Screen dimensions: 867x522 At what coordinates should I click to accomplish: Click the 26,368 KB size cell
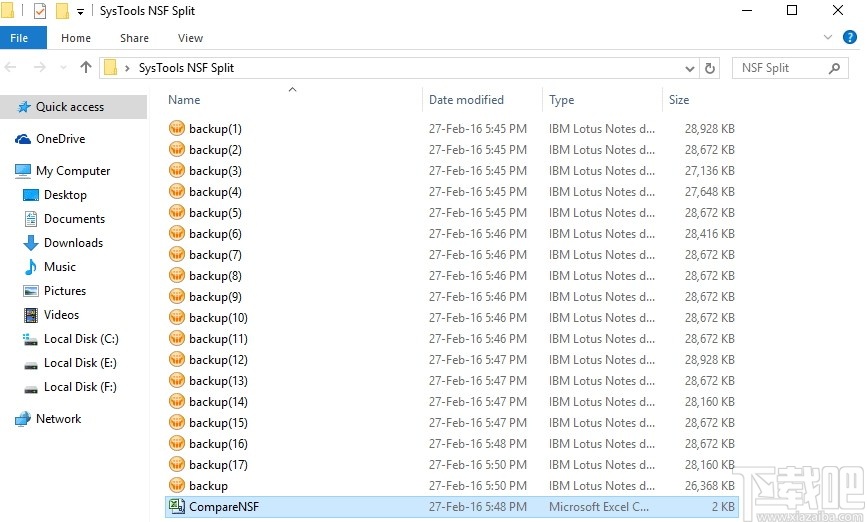709,486
